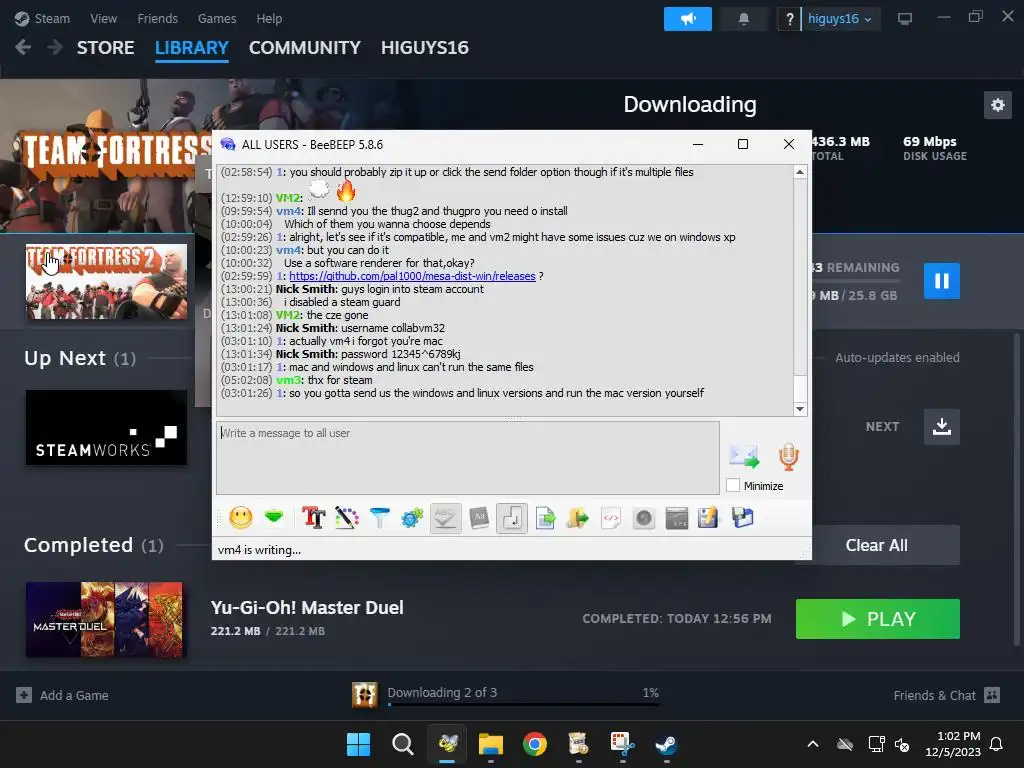
Task: Click the chat scrollbar down arrow
Action: [800, 409]
